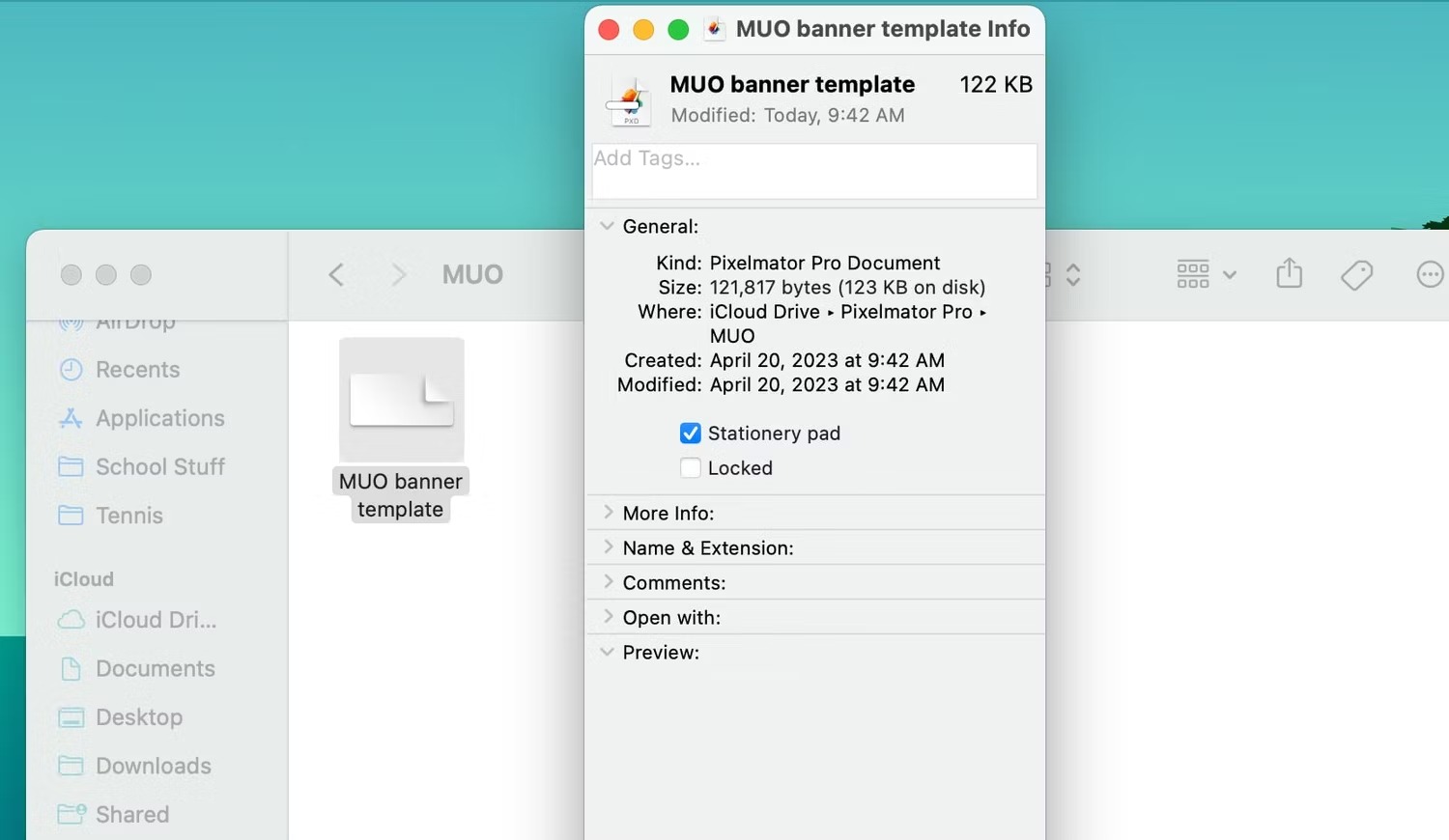The width and height of the screenshot is (1449, 840).
Task: Click the Kind value Pixelmator Pro Document
Action: (x=825, y=264)
